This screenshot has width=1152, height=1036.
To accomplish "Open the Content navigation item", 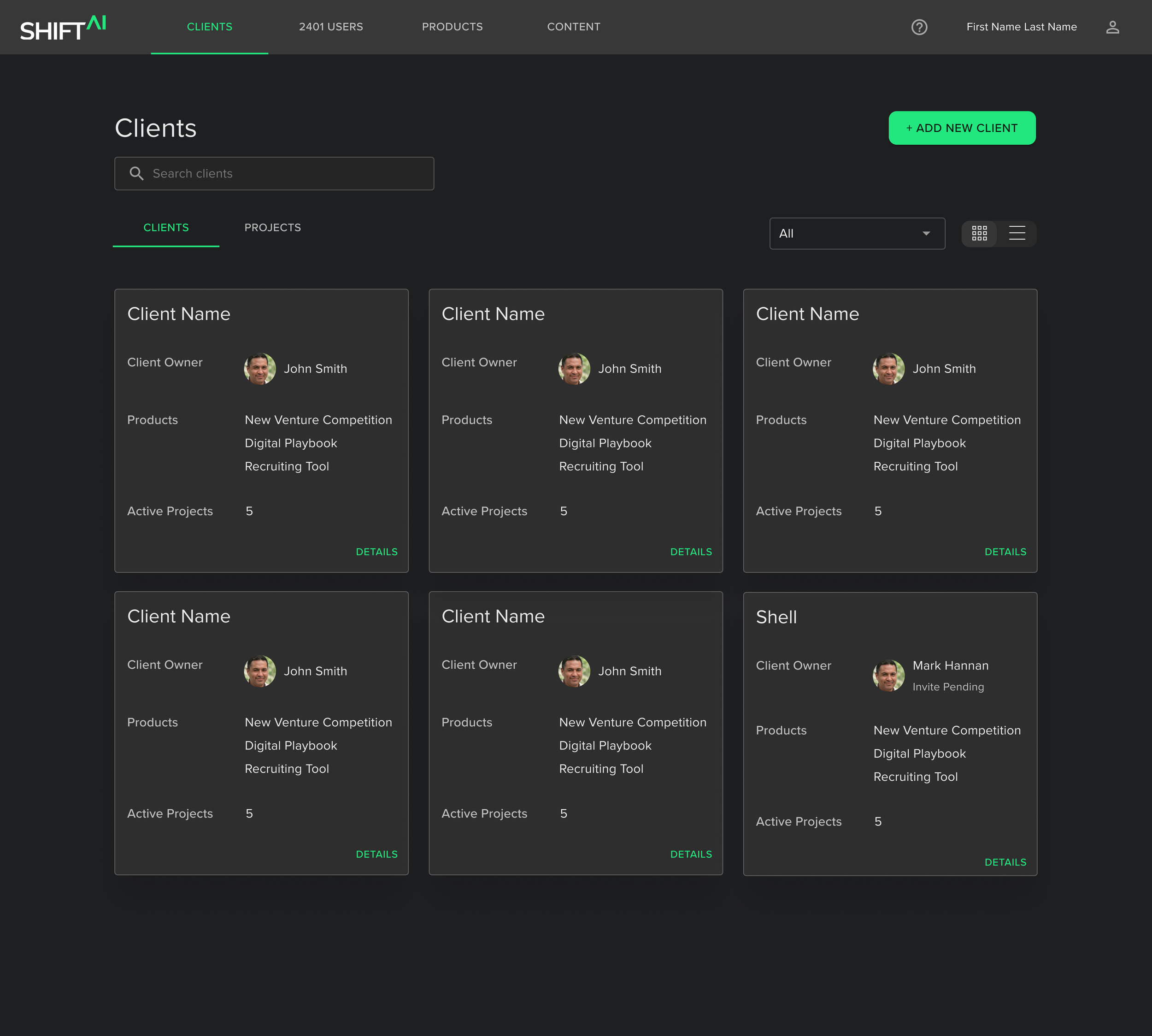I will click(x=573, y=27).
